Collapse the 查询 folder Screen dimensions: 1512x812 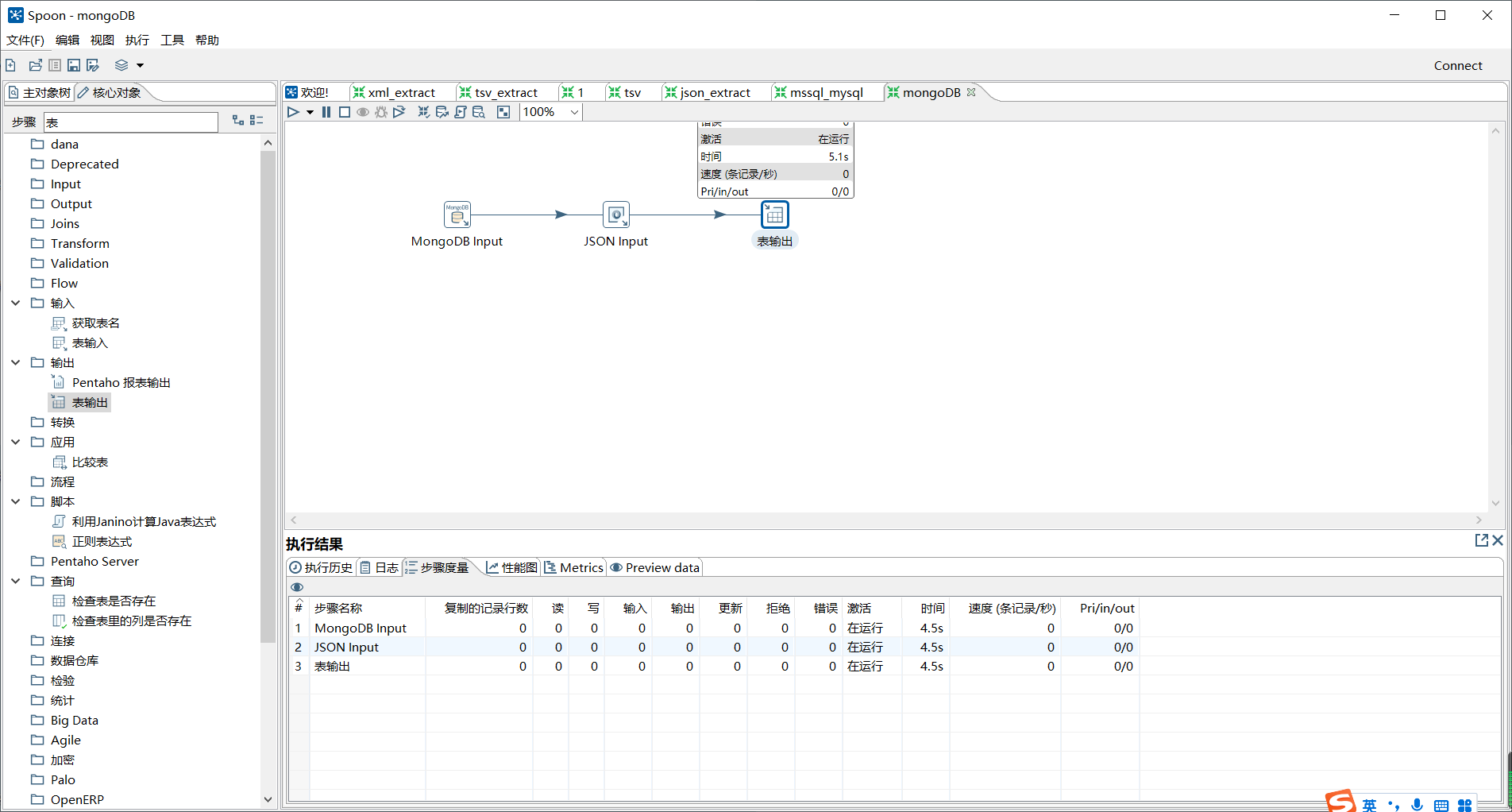pos(15,581)
